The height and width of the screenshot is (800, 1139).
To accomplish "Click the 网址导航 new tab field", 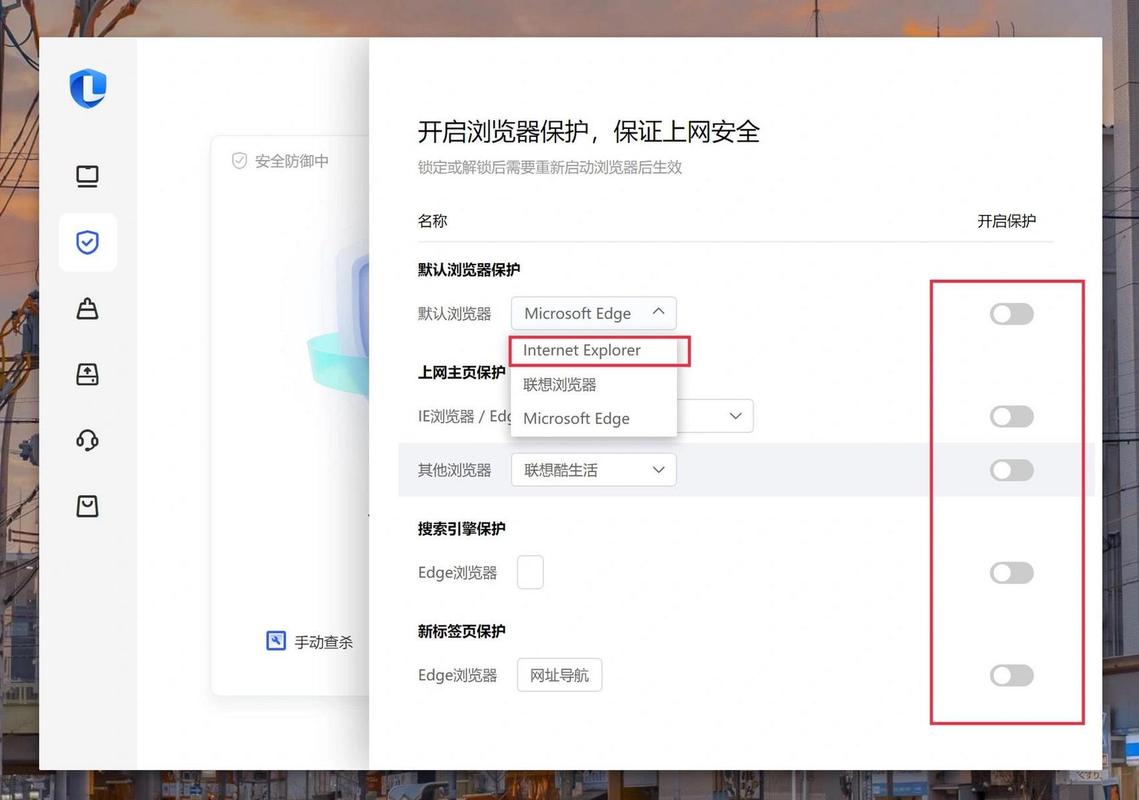I will click(x=559, y=675).
